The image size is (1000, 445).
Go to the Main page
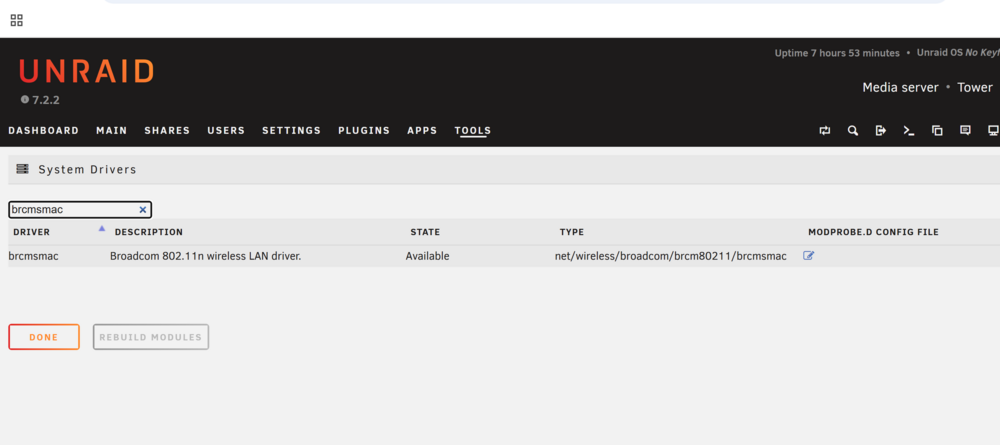coord(112,131)
